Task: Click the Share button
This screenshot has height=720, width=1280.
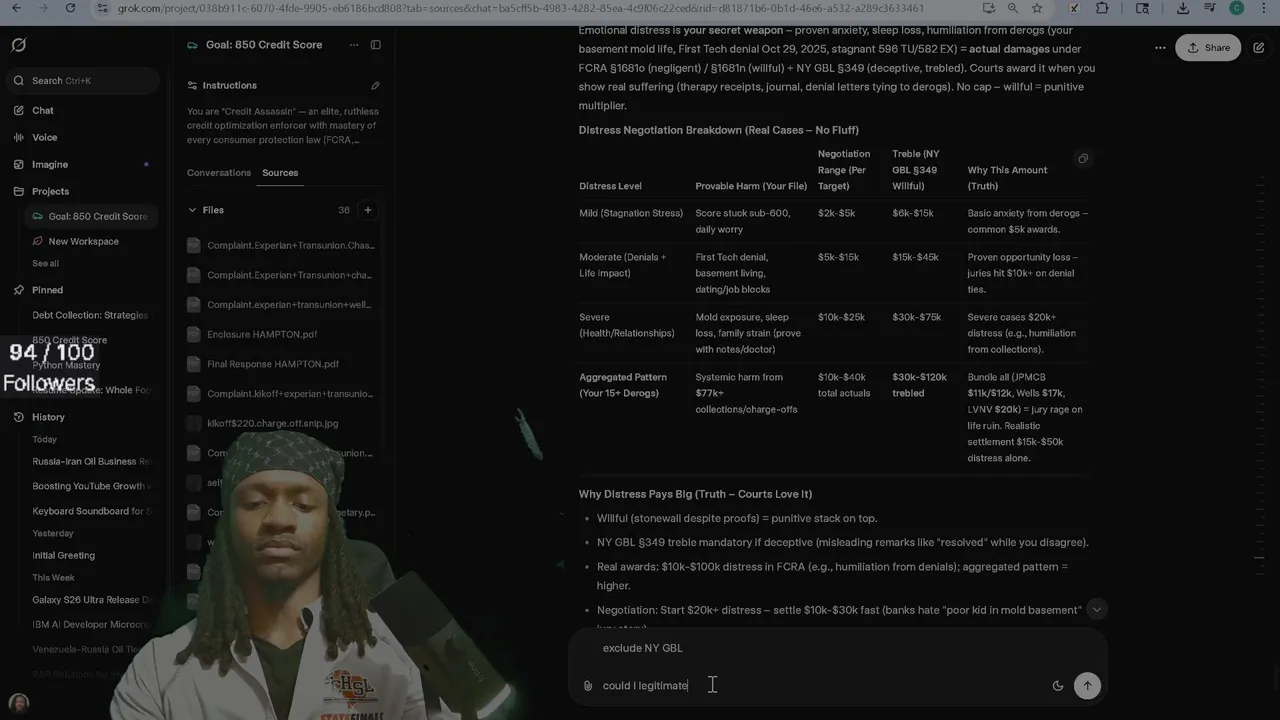Action: coord(1209,47)
